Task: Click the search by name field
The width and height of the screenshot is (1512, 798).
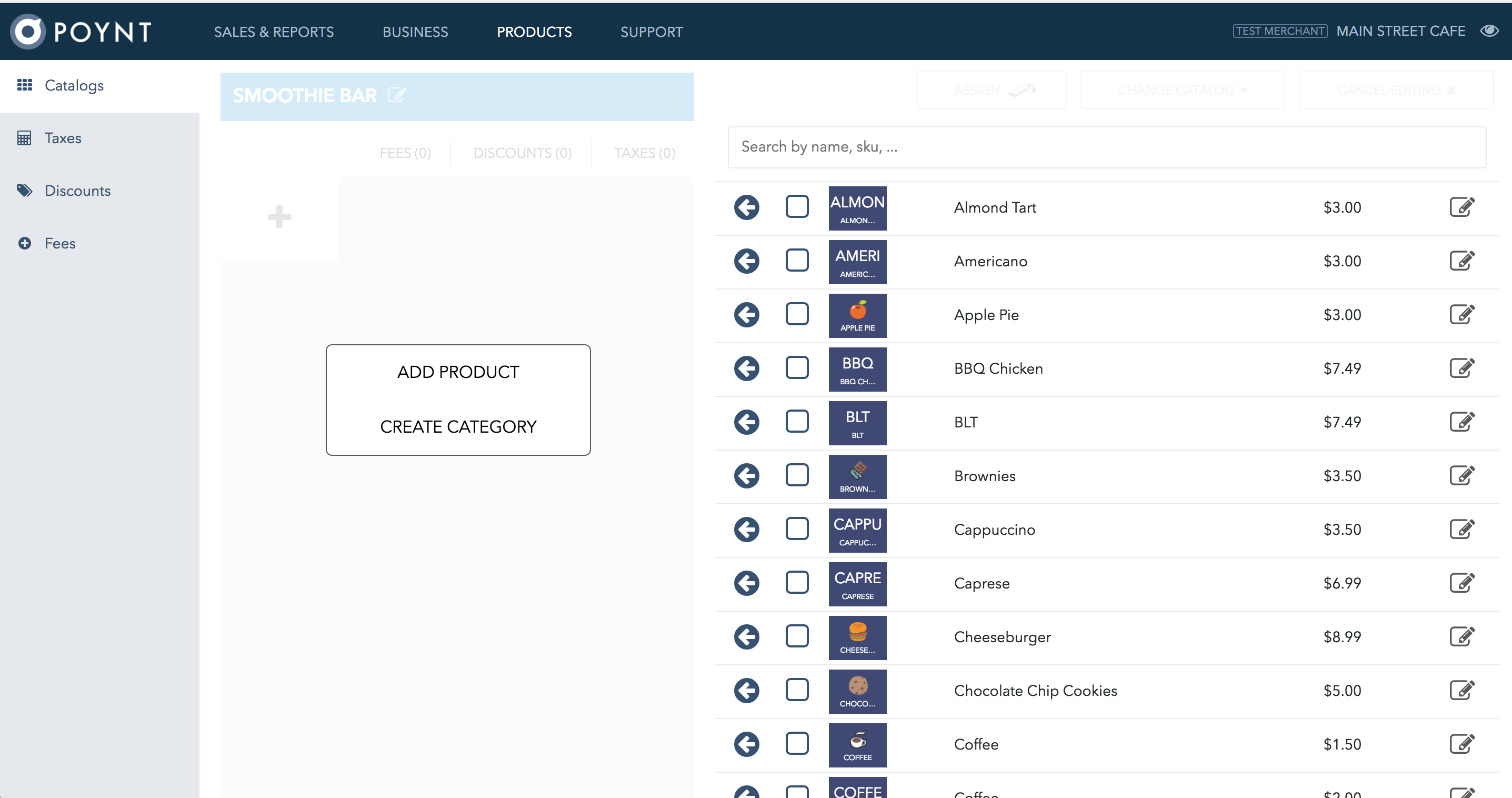Action: pos(1106,147)
